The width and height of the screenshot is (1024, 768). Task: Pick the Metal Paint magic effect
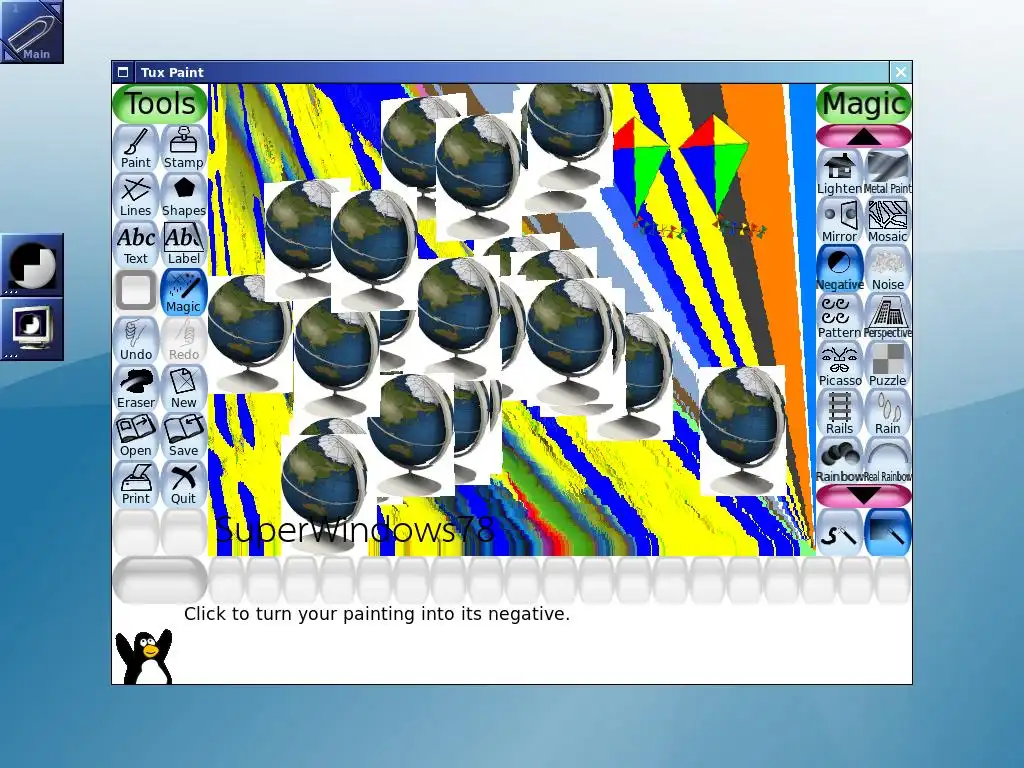coord(888,173)
